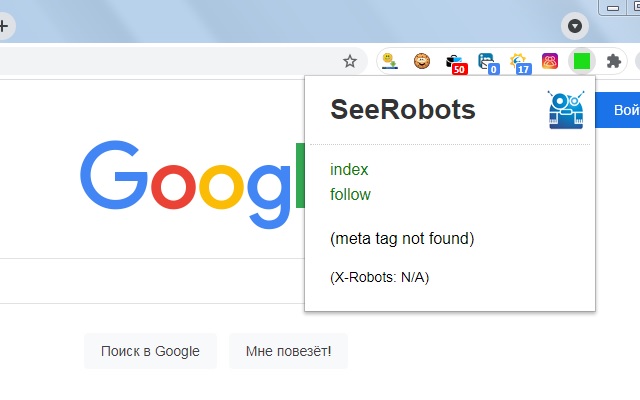Click the "index" status in SeeRobots popup
The height and width of the screenshot is (400, 640).
coord(349,170)
